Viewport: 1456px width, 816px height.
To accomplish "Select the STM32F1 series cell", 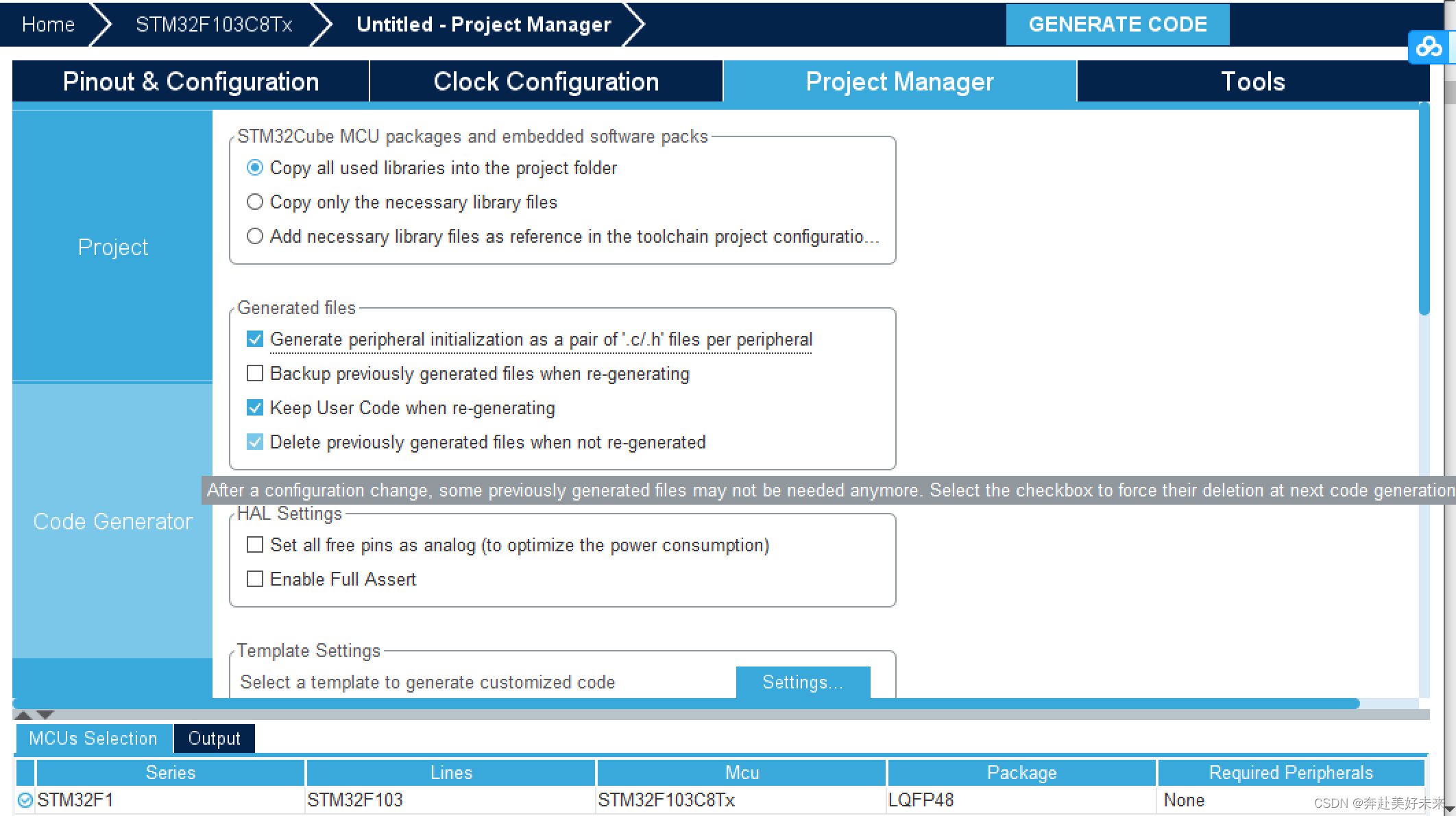I will coord(170,800).
